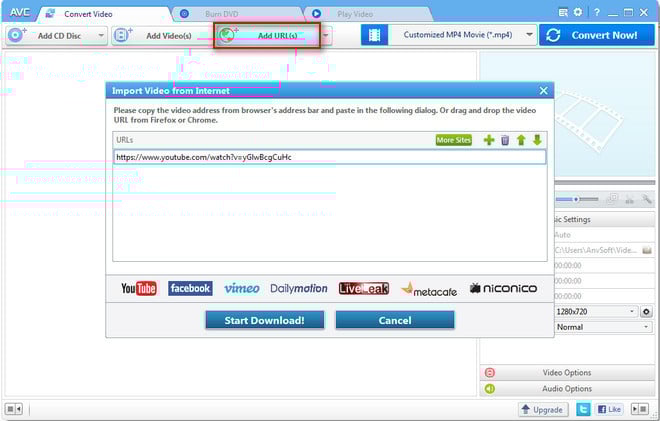Click the green More Sites button

[x=453, y=140]
